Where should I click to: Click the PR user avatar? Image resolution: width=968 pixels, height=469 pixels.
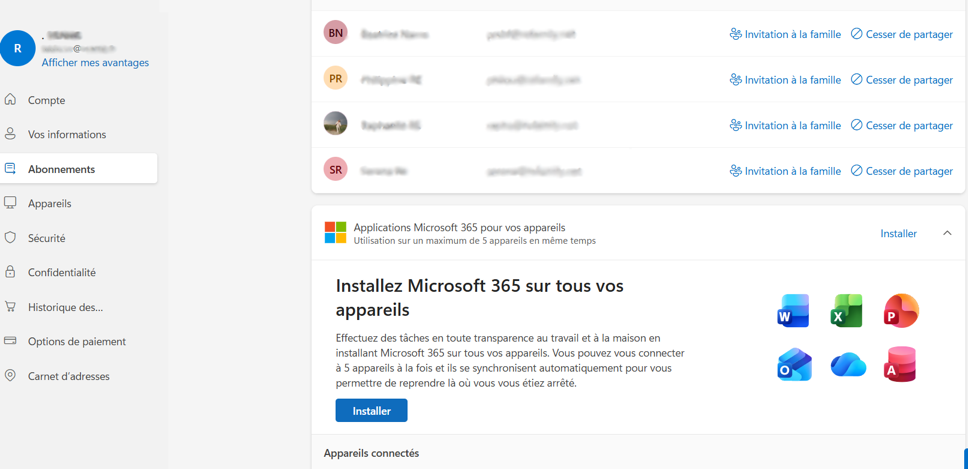[x=335, y=78]
